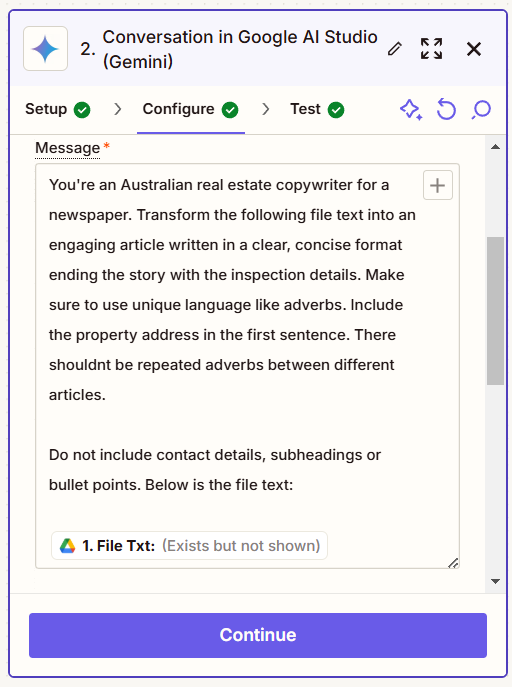Close the Gemini step panel
This screenshot has height=687, width=512.
[474, 49]
